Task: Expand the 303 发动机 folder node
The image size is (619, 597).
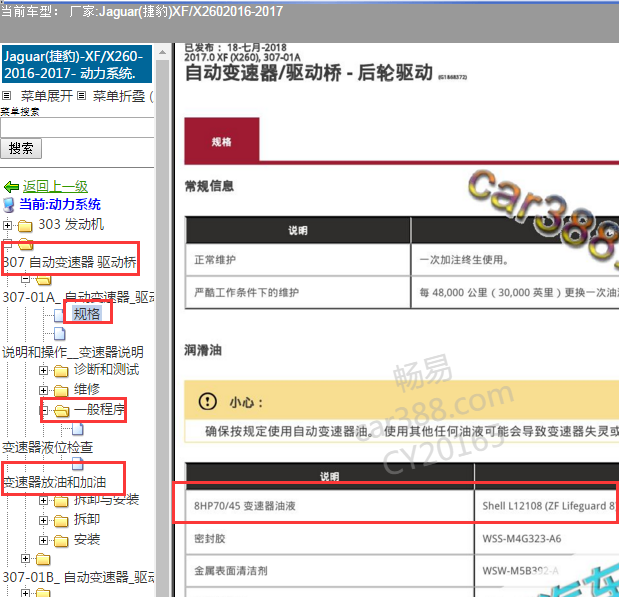Action: tap(7, 225)
